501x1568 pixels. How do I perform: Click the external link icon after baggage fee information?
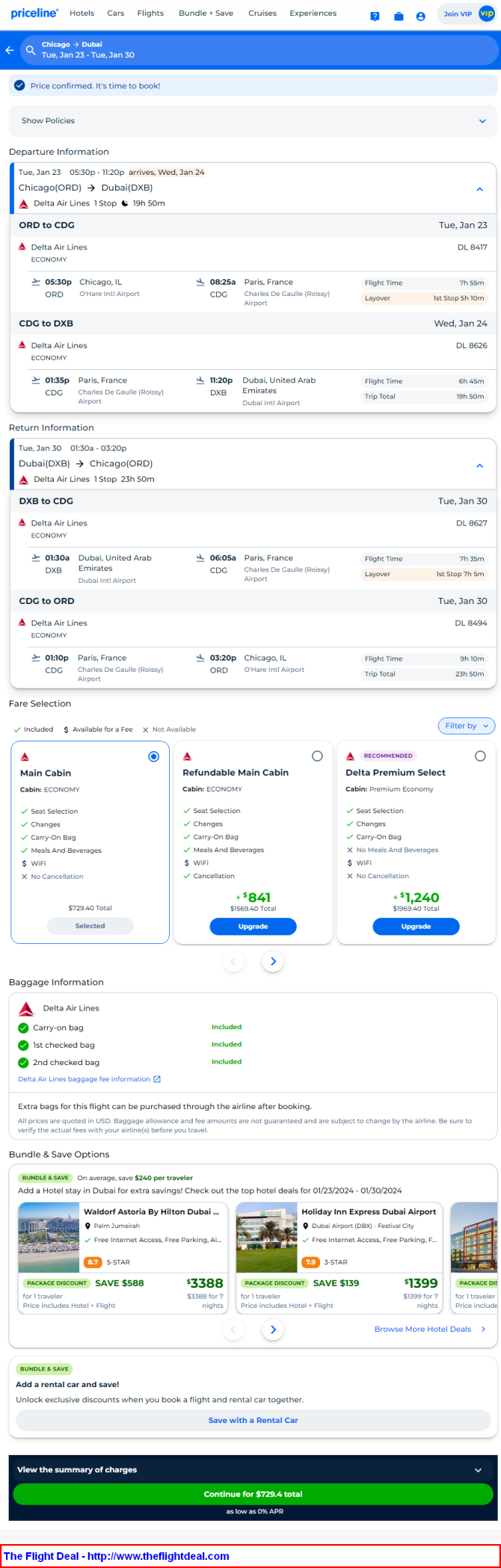pyautogui.click(x=157, y=1079)
